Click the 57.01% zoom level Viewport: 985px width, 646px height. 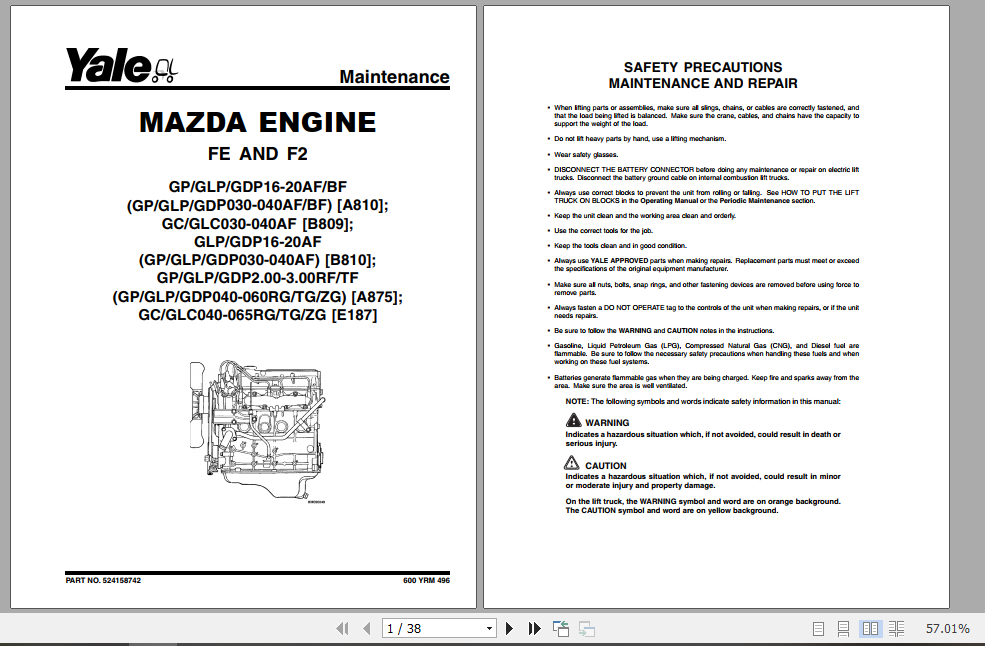(x=947, y=628)
